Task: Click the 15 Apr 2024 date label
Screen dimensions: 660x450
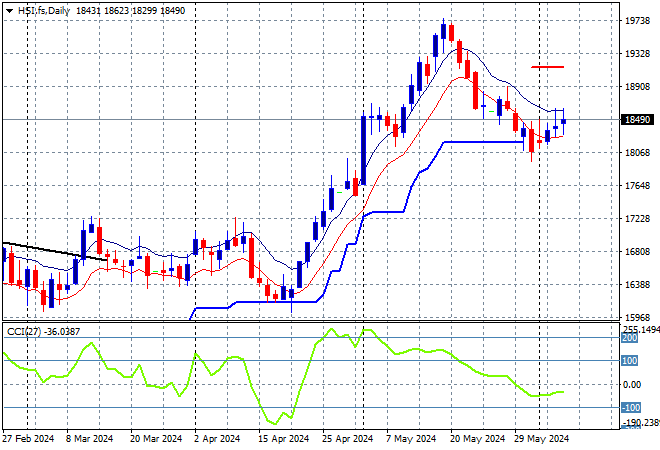Action: pos(283,439)
